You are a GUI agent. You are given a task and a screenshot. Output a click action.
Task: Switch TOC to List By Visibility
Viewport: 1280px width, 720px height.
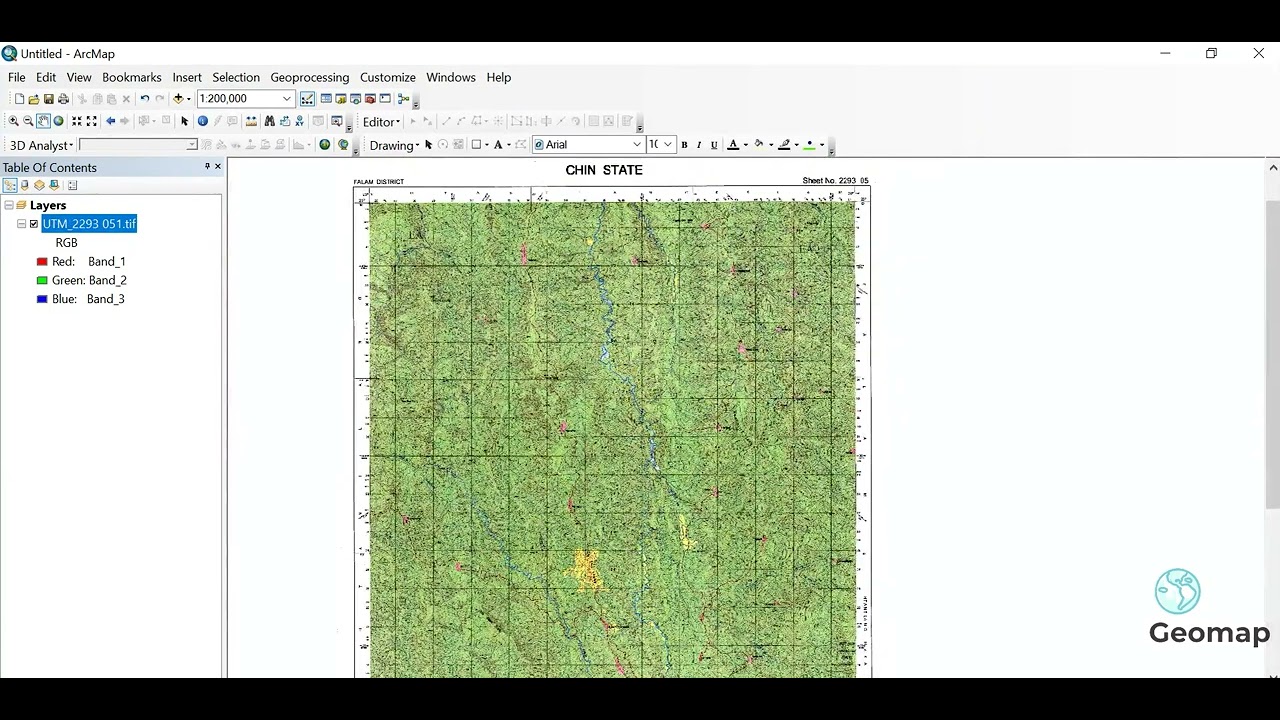pyautogui.click(x=40, y=185)
